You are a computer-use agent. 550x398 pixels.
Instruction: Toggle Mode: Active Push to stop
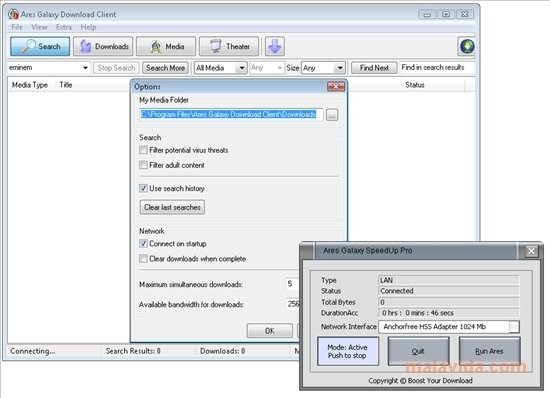pyautogui.click(x=348, y=351)
